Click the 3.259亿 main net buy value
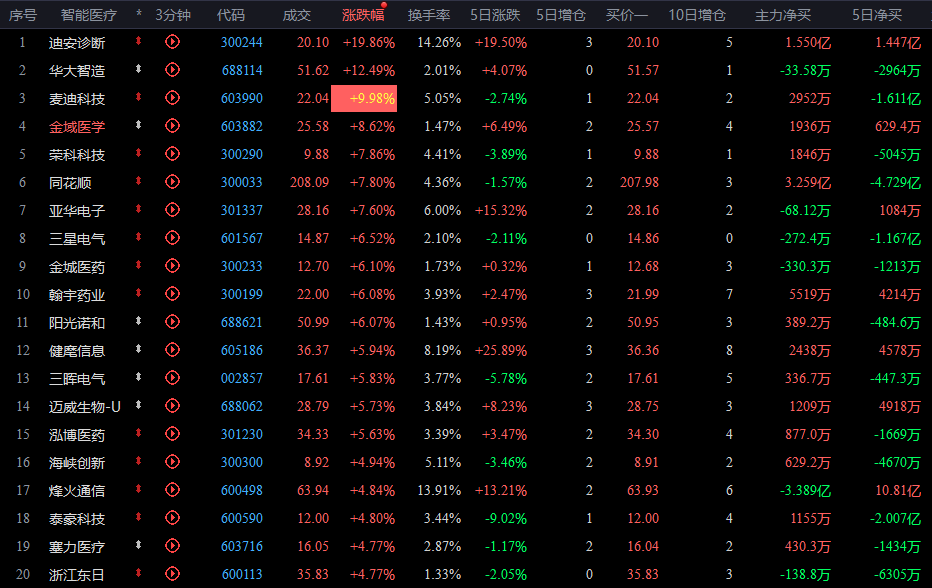 pos(808,183)
